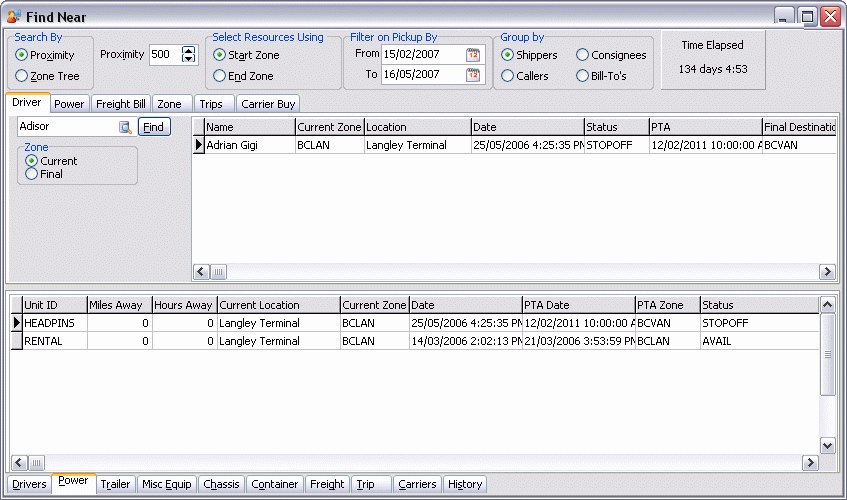The image size is (847, 500).
Task: Click the Find Near title bar icon
Action: pos(14,16)
